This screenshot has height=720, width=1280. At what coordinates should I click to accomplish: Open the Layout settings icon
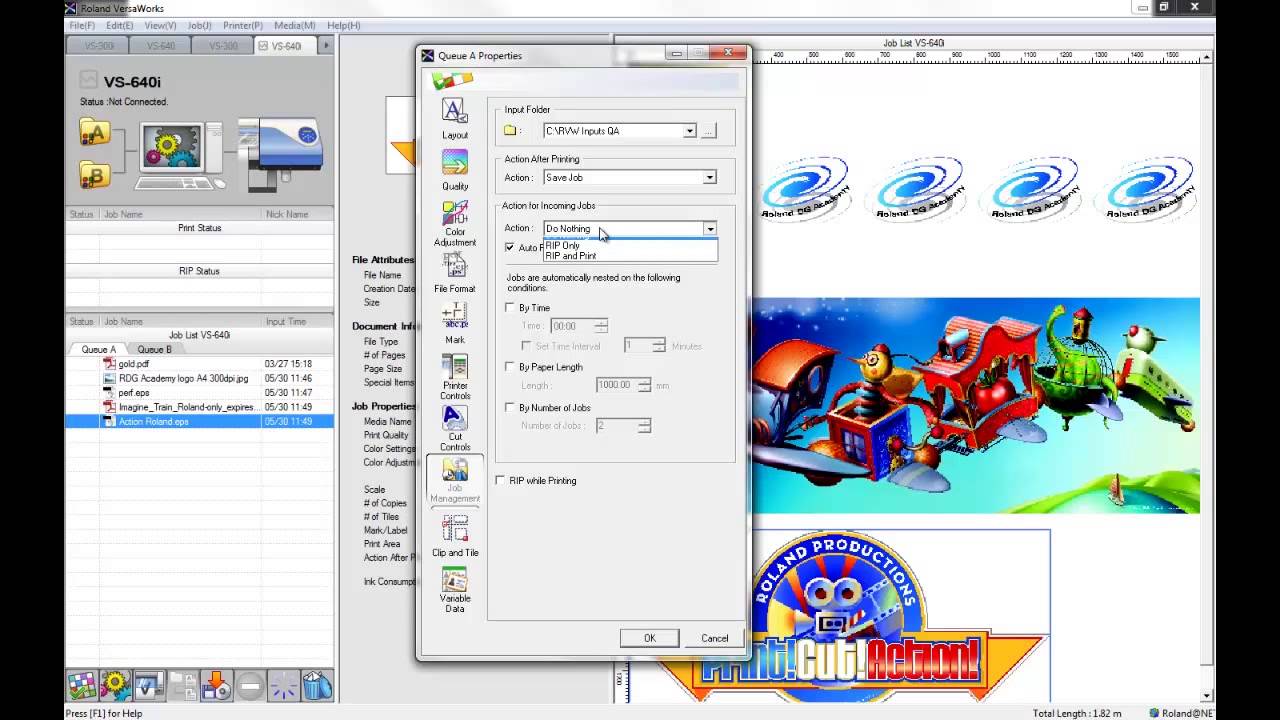click(455, 111)
